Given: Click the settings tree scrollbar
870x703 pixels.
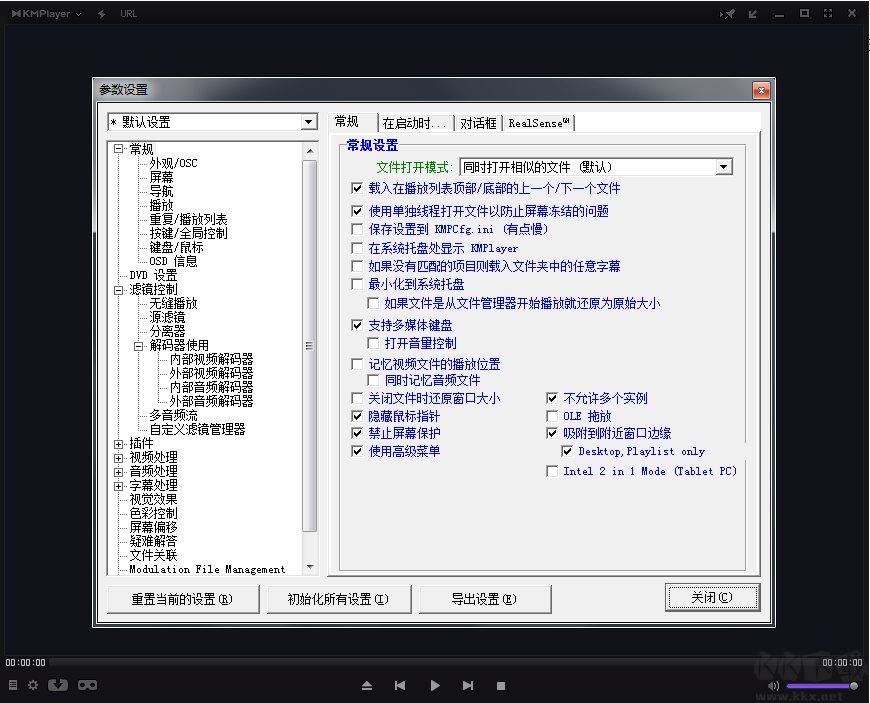Looking at the screenshot, I should tap(310, 350).
